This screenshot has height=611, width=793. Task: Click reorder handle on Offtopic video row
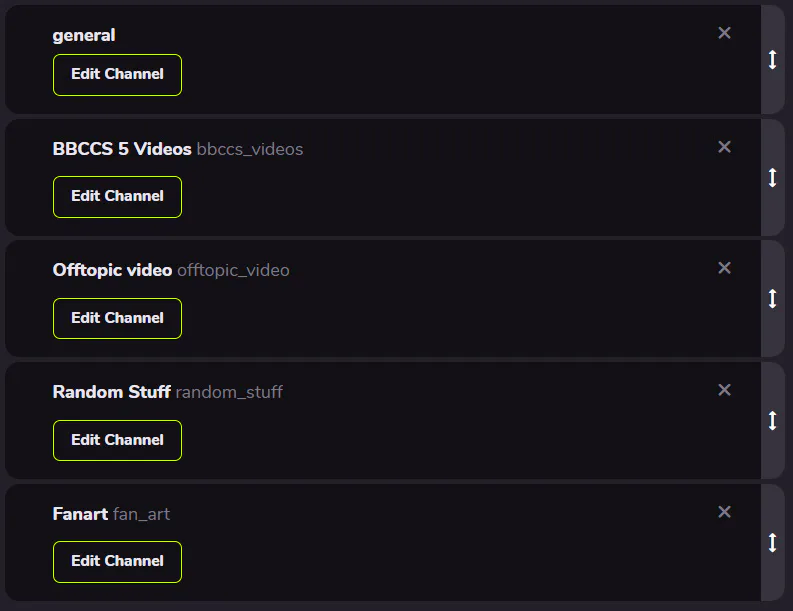click(x=772, y=298)
